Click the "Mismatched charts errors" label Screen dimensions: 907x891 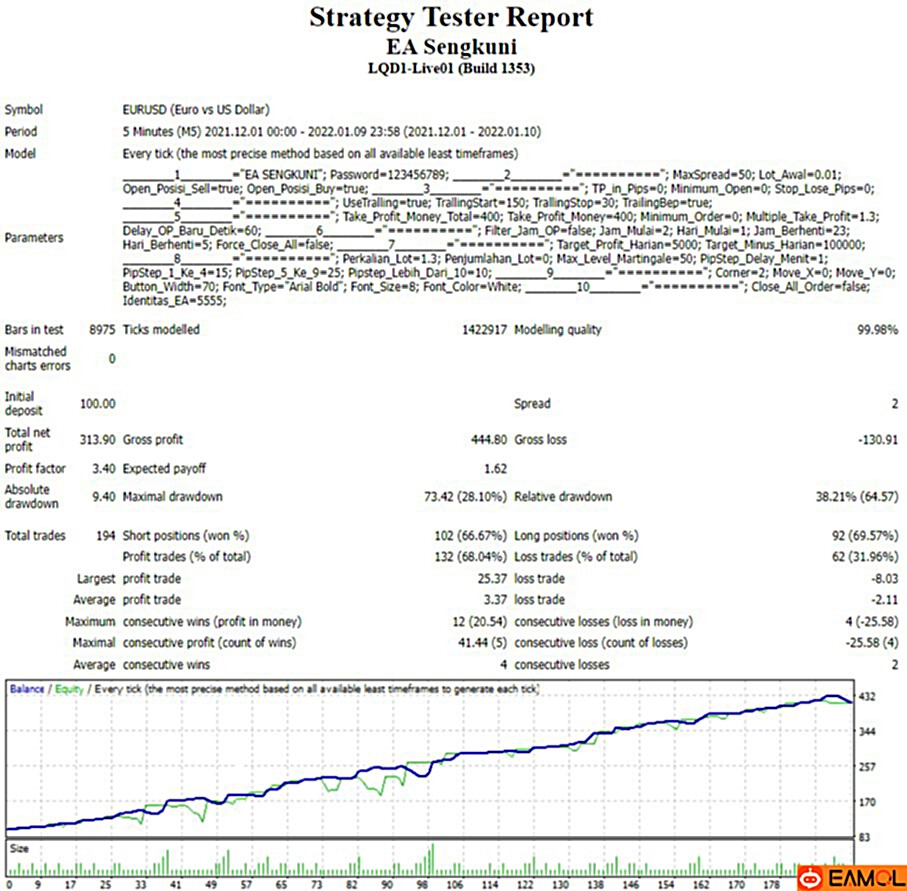38,358
